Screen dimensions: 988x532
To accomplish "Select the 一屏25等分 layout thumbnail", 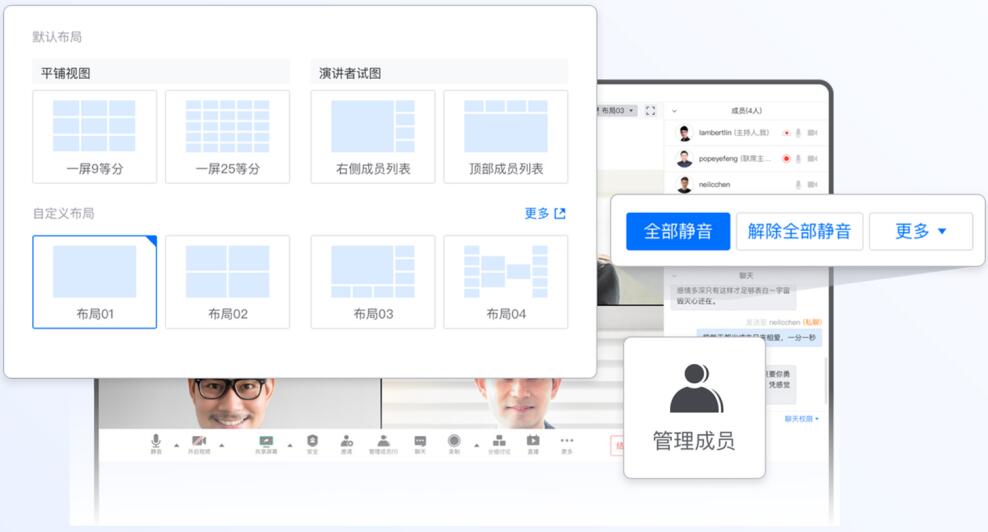I will pos(227,136).
